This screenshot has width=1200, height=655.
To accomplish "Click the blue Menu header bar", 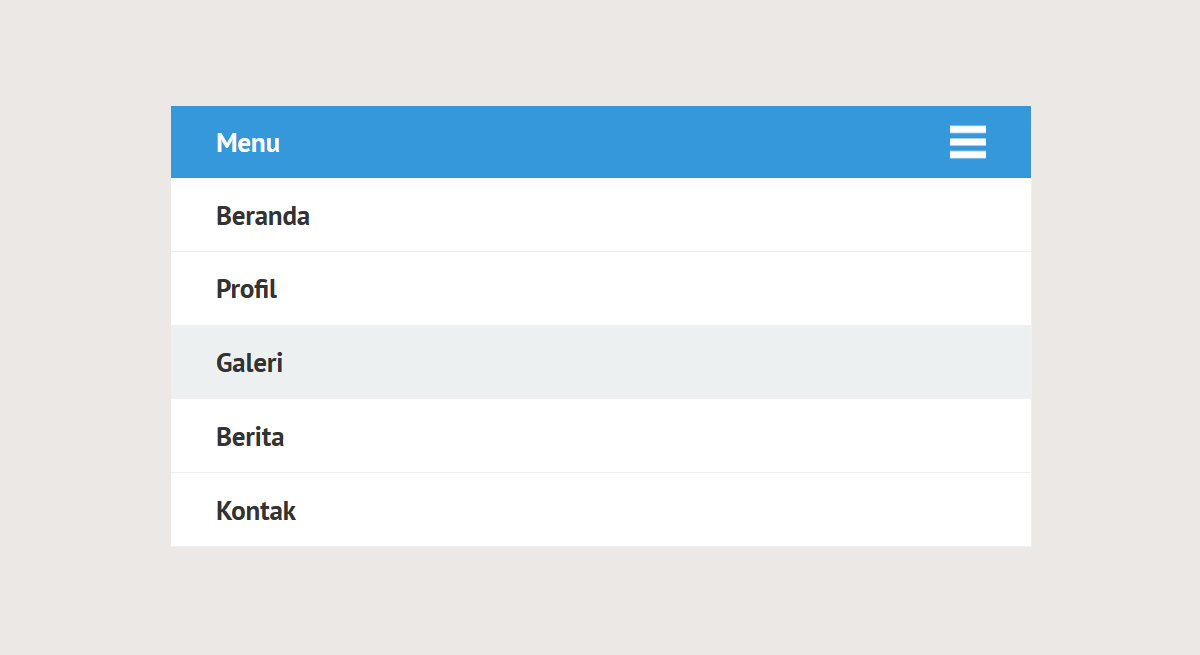I will click(601, 142).
